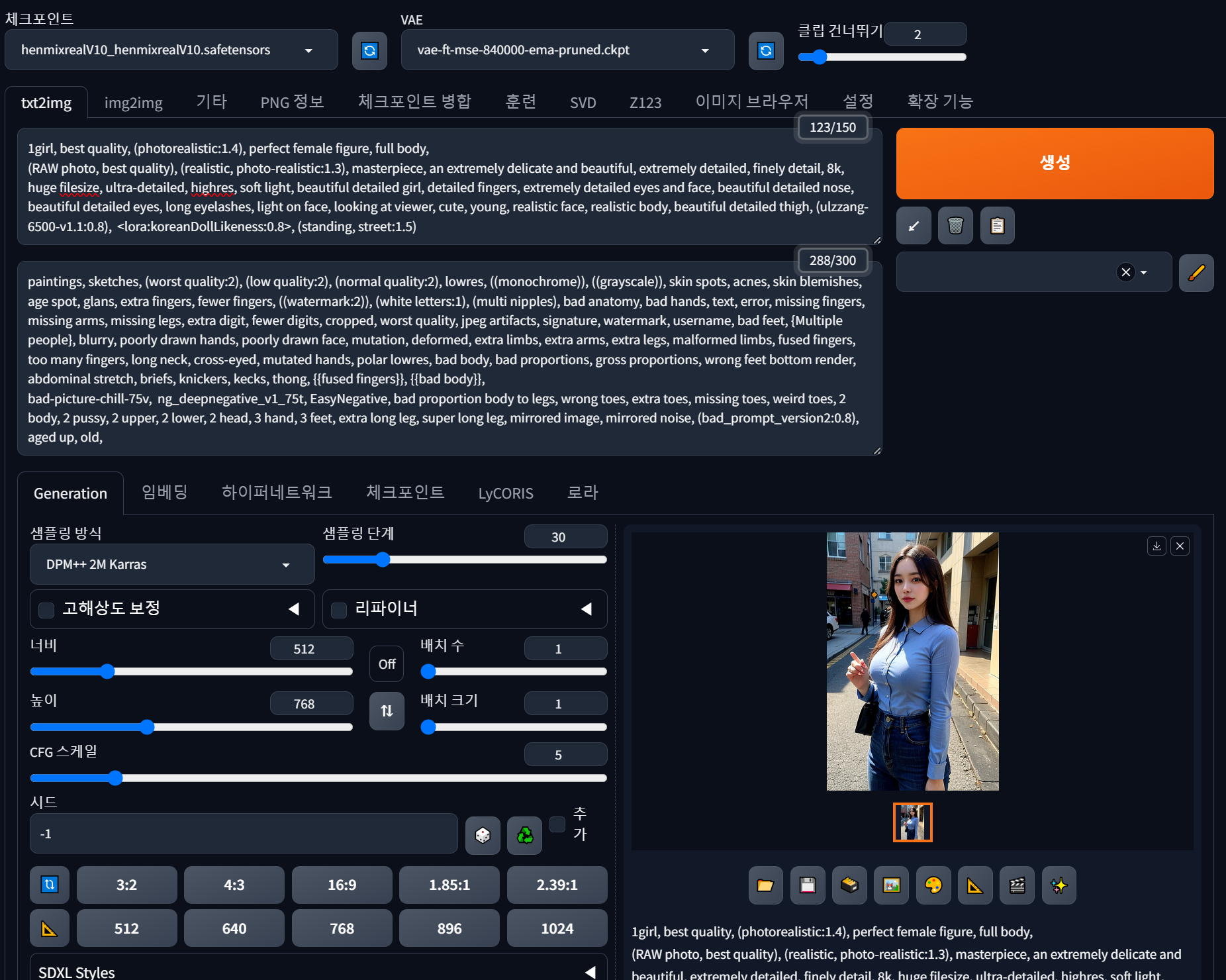
Task: Refresh the VAE list
Action: 766,50
